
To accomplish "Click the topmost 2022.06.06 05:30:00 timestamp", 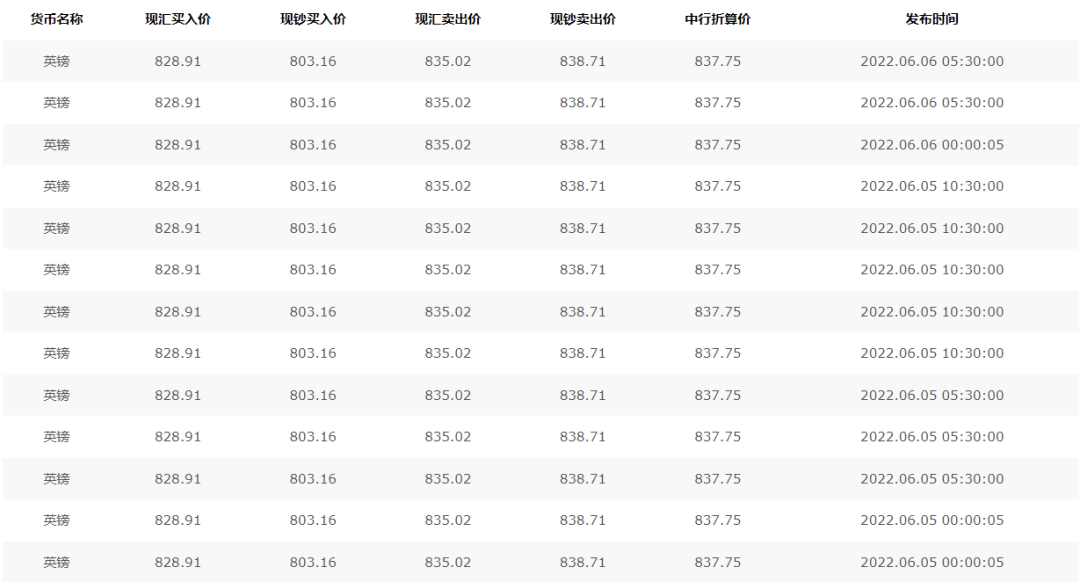I will tap(932, 61).
